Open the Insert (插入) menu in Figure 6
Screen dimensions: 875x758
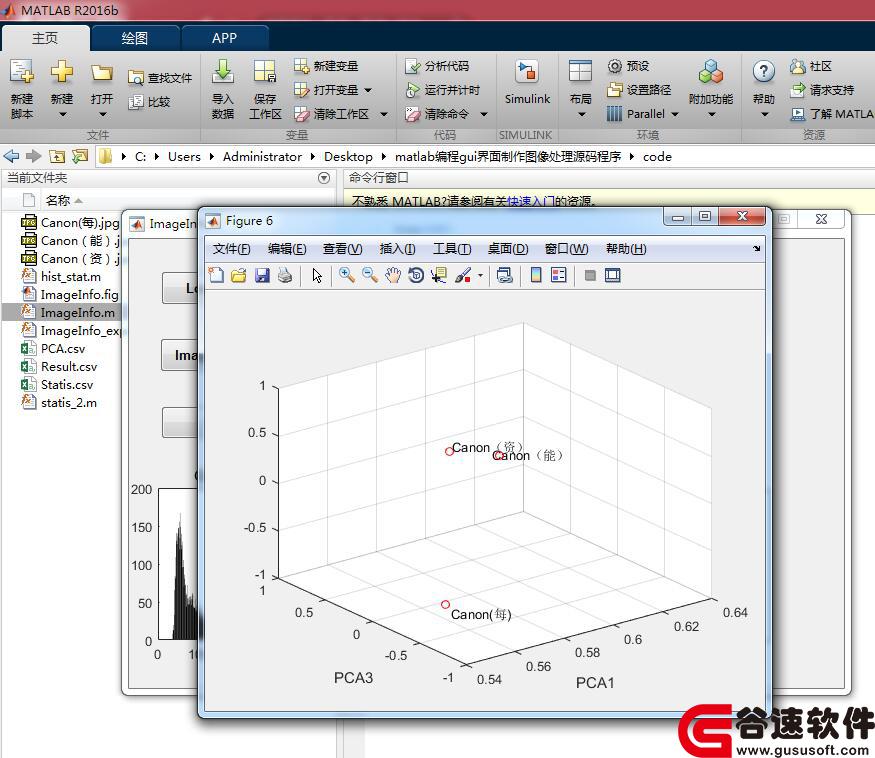pyautogui.click(x=397, y=249)
